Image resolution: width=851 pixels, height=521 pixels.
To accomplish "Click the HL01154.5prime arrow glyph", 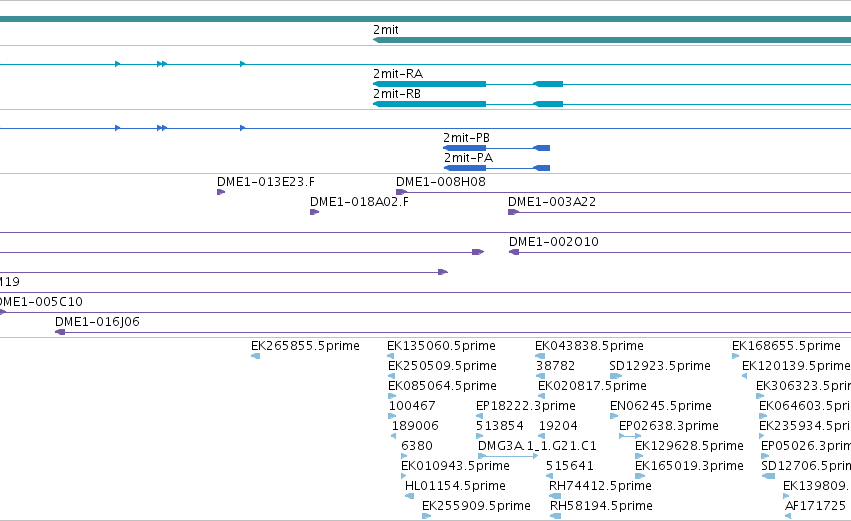I will (x=410, y=496).
